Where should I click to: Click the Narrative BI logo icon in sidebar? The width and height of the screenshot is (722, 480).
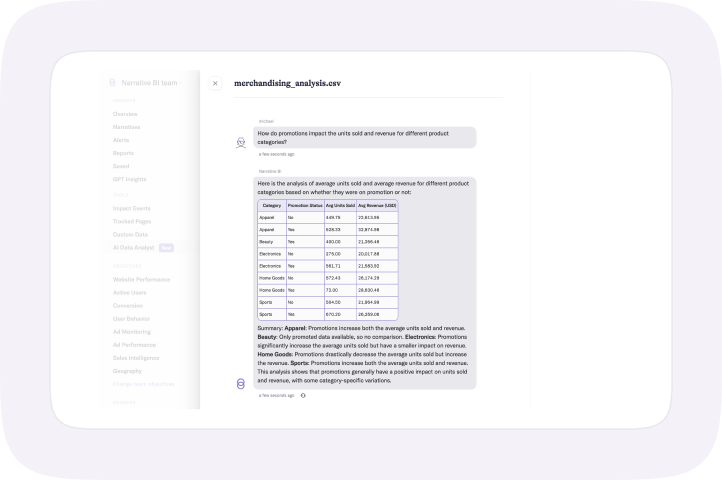click(x=112, y=83)
